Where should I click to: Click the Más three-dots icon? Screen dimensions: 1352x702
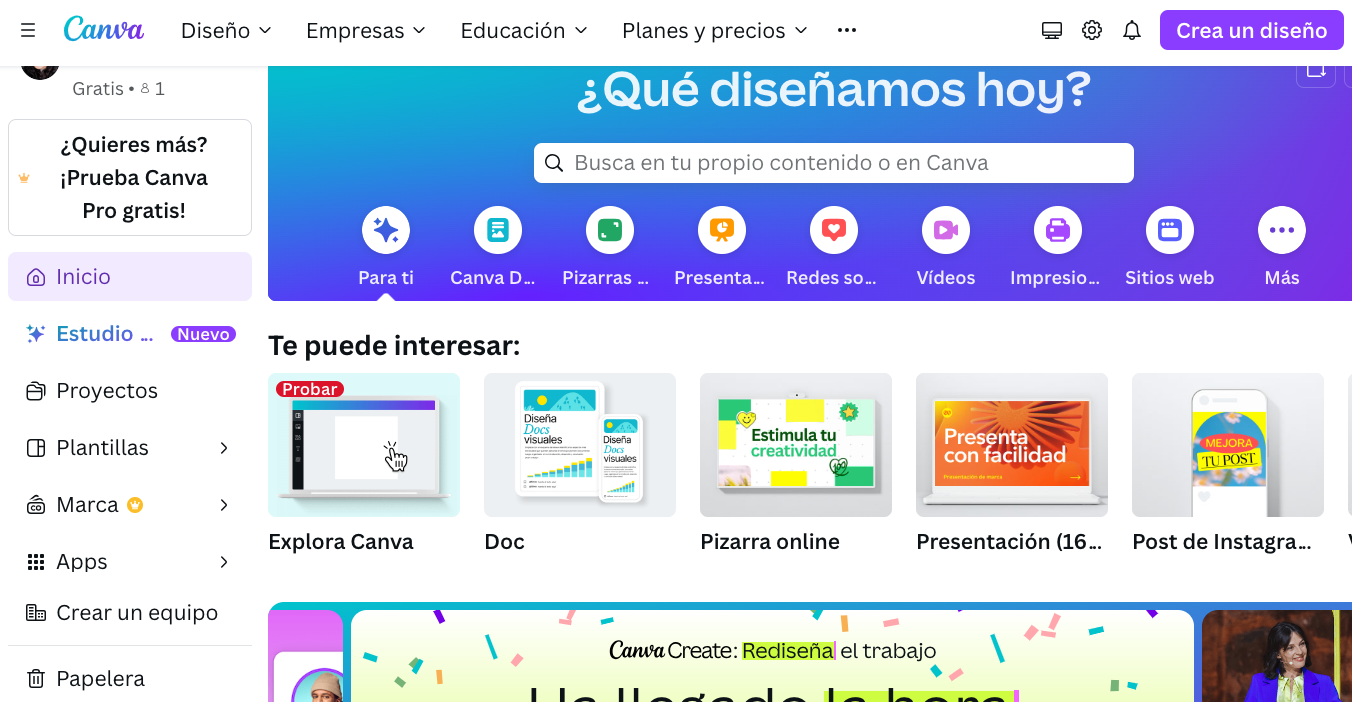point(1282,230)
